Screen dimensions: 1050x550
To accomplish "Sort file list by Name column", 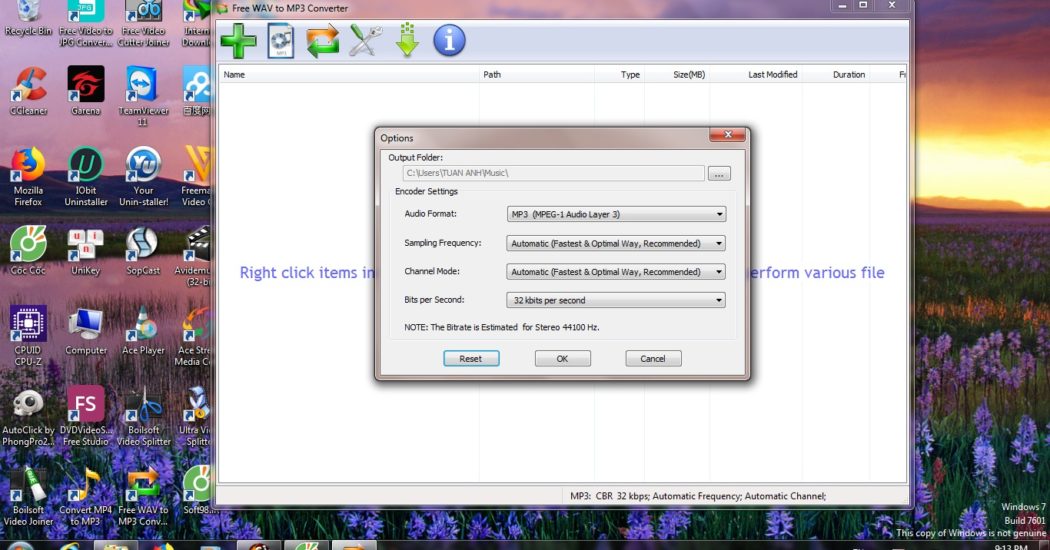I will point(349,74).
